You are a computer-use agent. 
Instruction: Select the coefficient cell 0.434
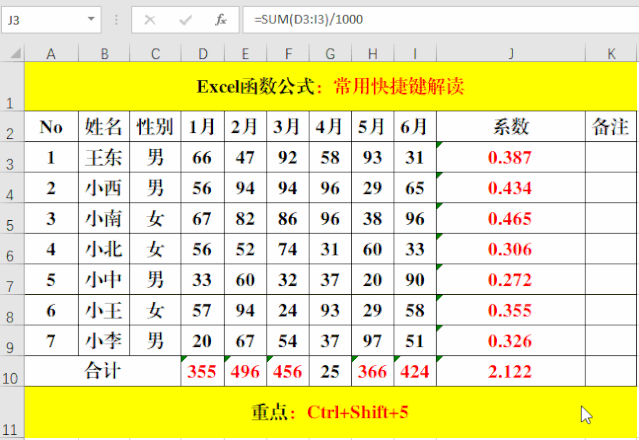(511, 188)
